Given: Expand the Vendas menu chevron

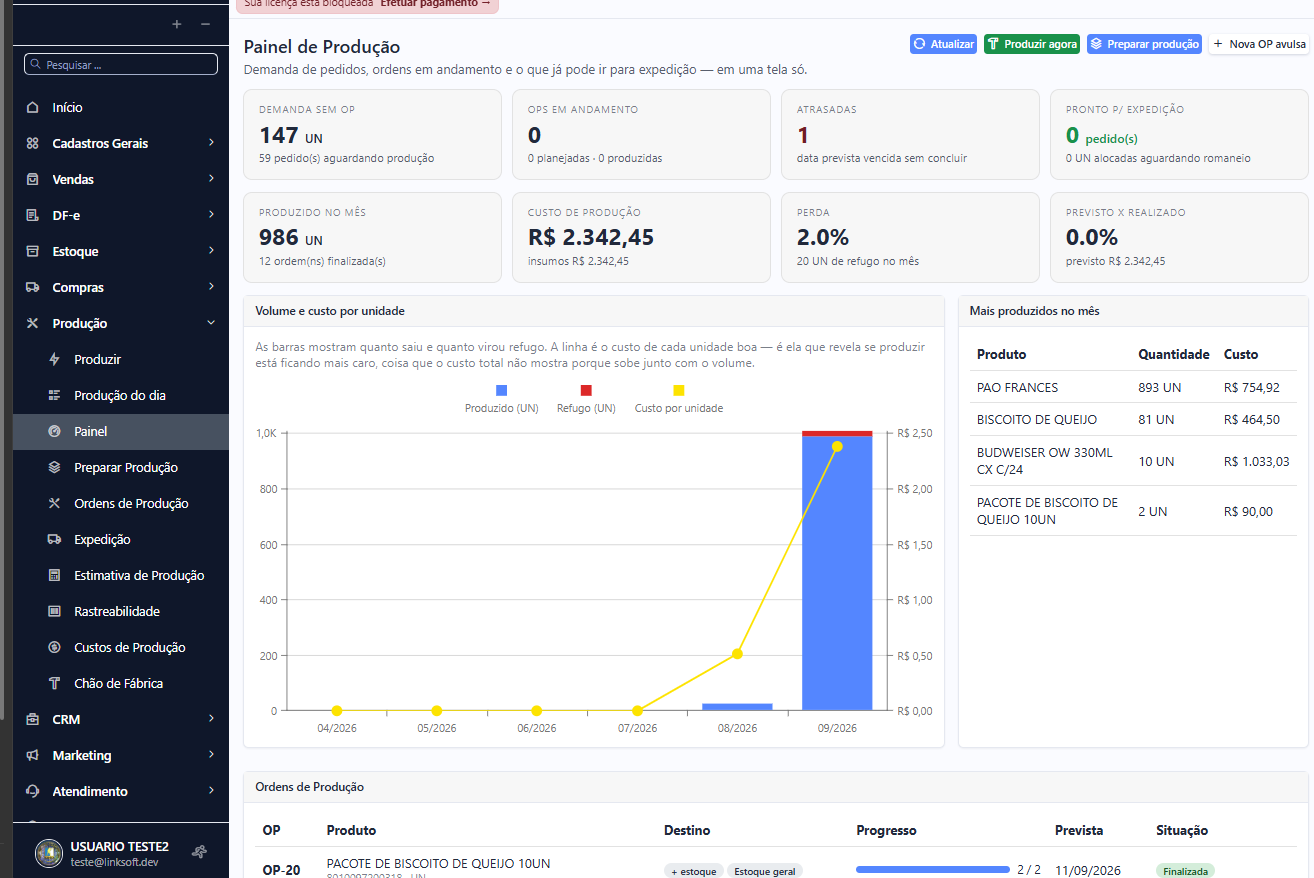Looking at the screenshot, I should [x=211, y=179].
